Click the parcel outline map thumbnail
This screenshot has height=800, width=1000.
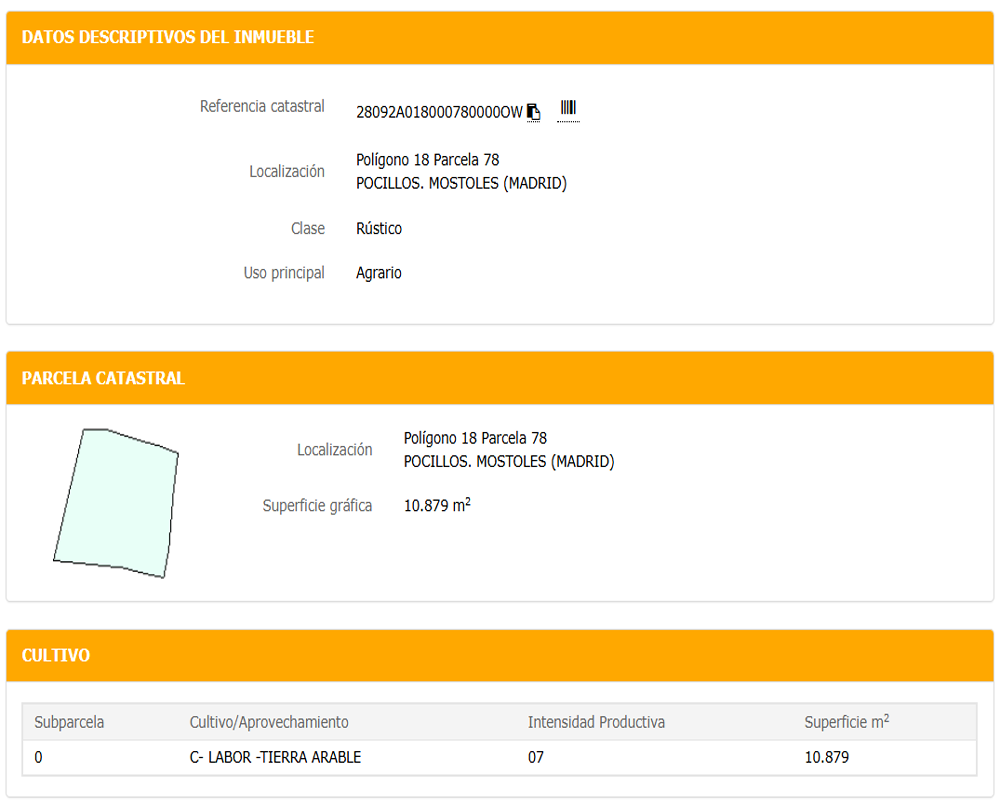[116, 503]
